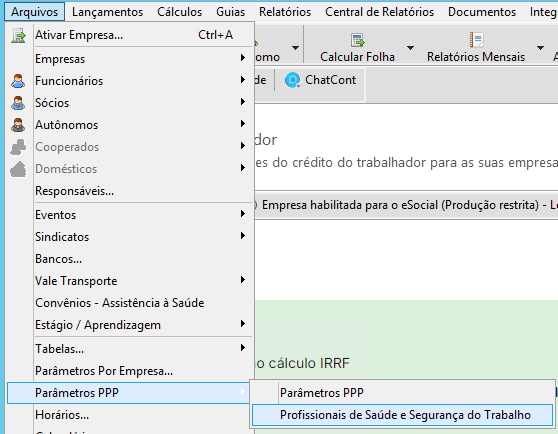Open the Calcular Folha dropdown arrow
Screen dimensions: 558x434
(410, 47)
